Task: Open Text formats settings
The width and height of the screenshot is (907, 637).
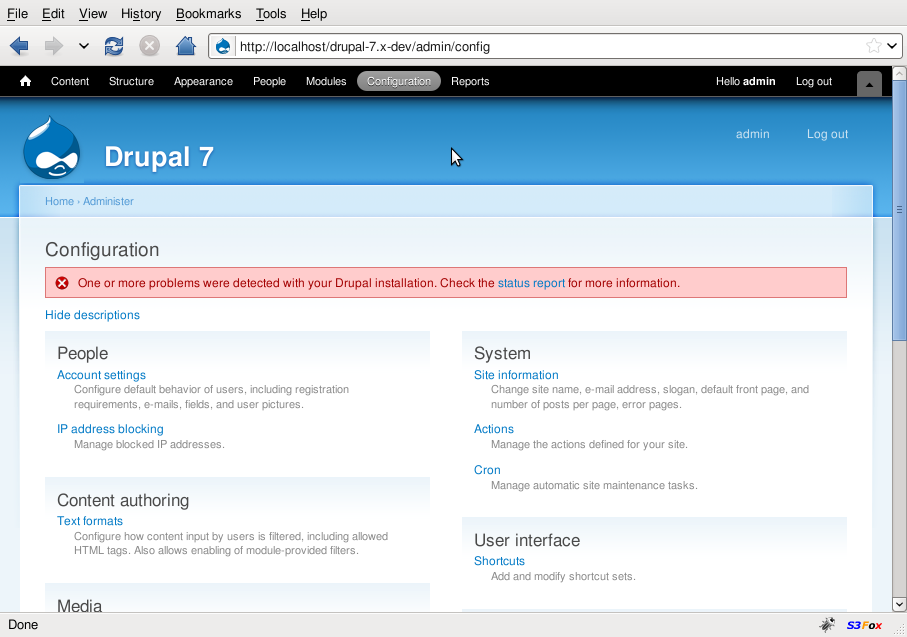Action: click(x=90, y=521)
